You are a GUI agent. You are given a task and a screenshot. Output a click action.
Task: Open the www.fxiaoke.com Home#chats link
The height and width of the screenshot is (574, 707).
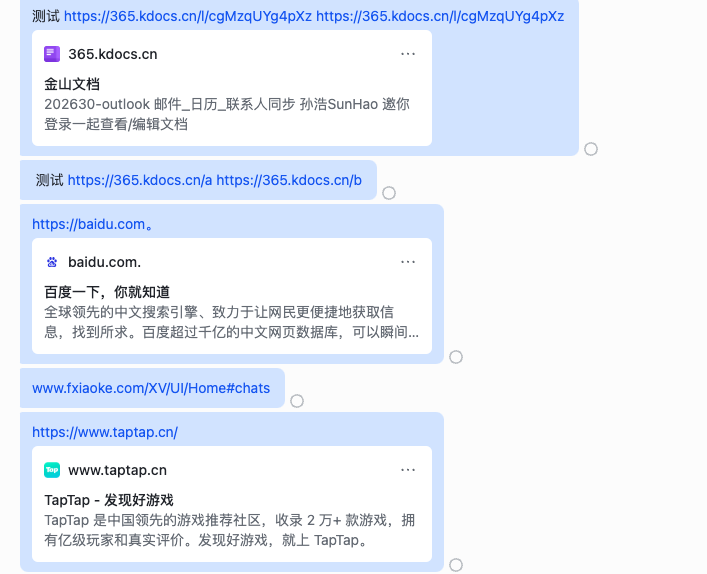pyautogui.click(x=151, y=388)
